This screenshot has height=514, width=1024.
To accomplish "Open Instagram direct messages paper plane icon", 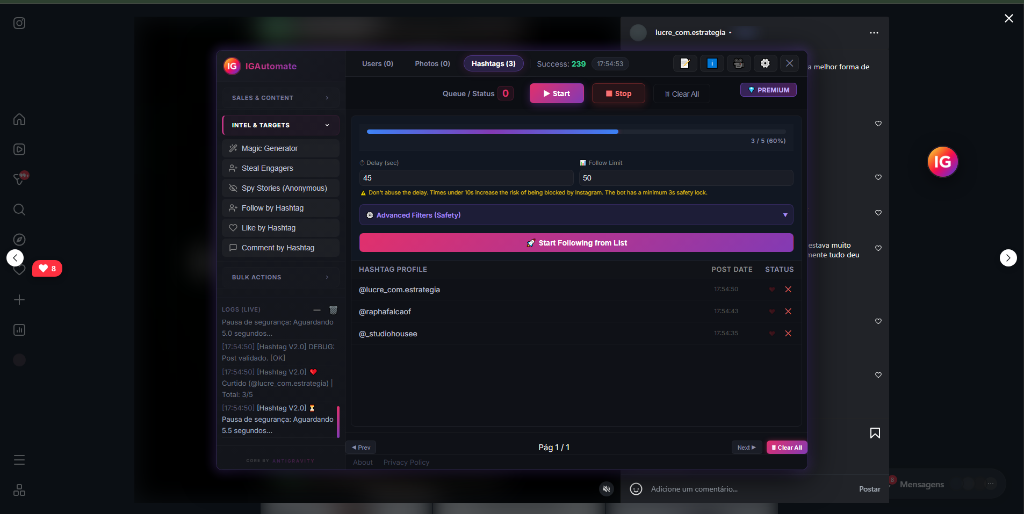I will pos(20,179).
